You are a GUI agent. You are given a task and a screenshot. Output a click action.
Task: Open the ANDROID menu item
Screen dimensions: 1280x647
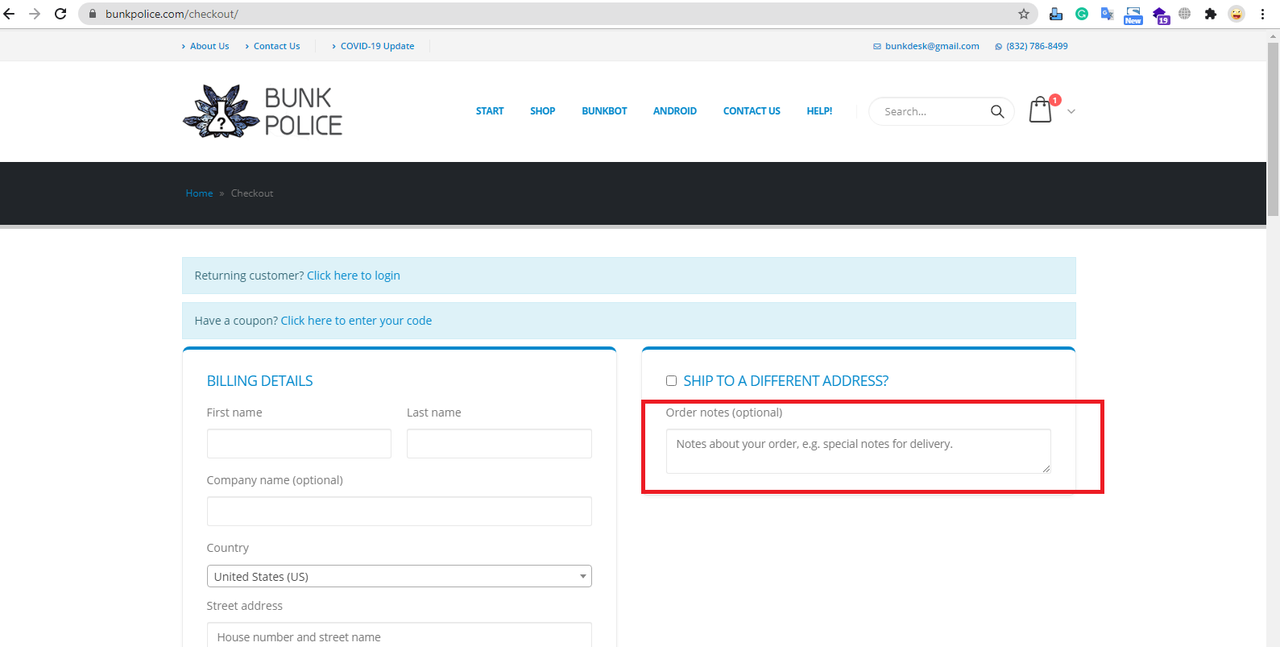(675, 111)
